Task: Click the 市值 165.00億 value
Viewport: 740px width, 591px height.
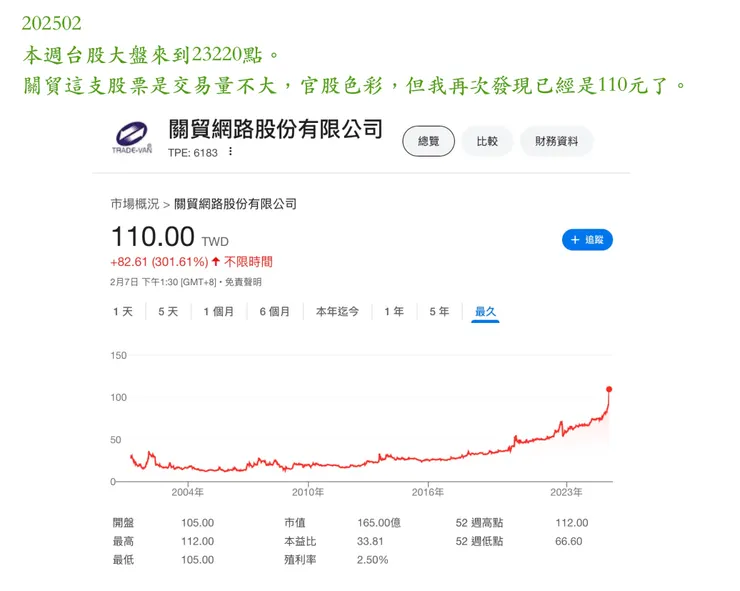Action: tap(379, 523)
